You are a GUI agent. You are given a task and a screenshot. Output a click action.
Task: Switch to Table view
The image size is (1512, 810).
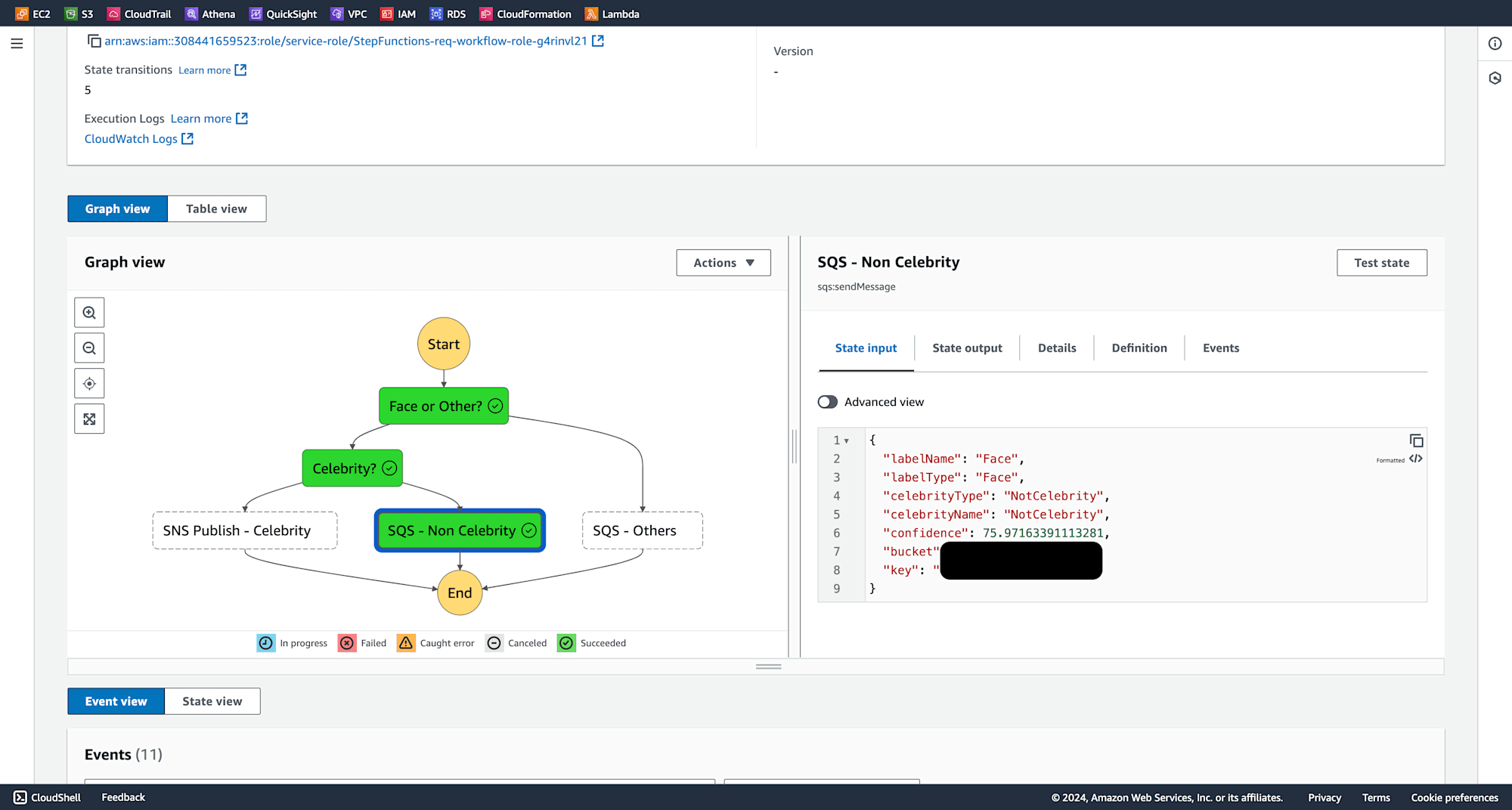[216, 209]
